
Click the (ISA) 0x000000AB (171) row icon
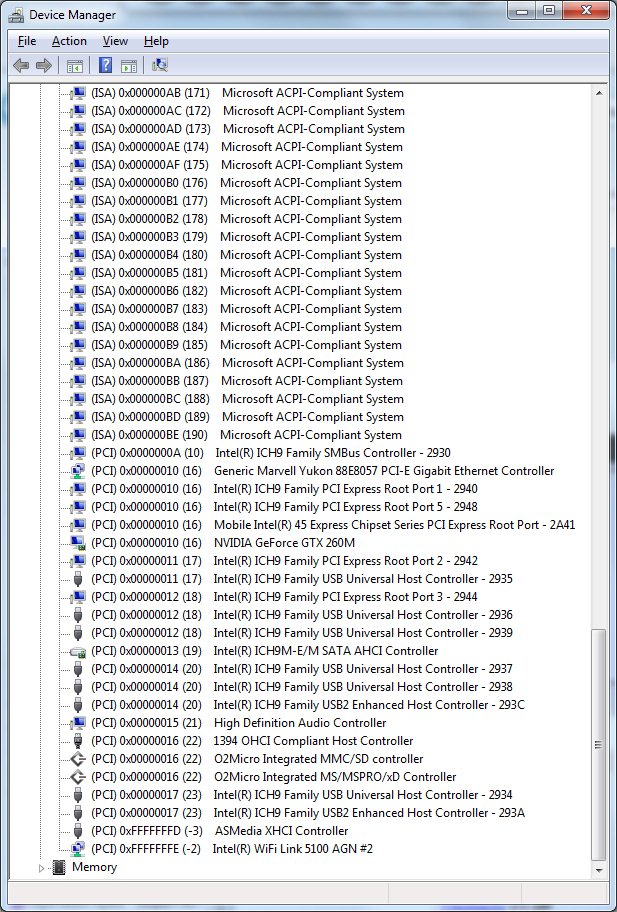click(x=77, y=92)
